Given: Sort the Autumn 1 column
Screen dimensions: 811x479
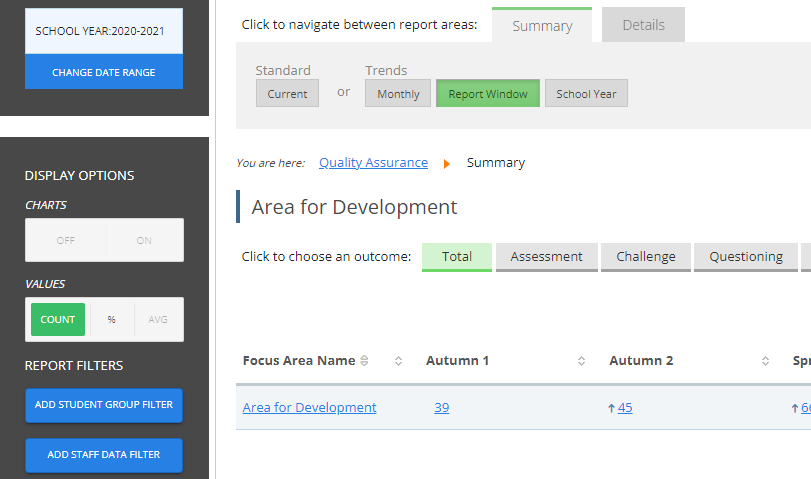Looking at the screenshot, I should pos(581,361).
